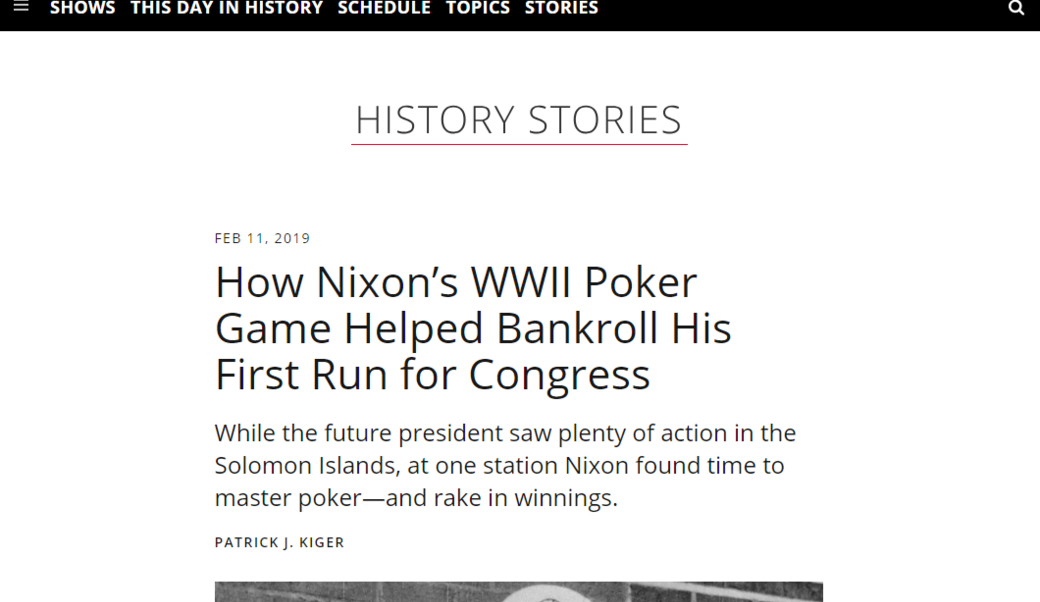This screenshot has height=602, width=1040.
Task: View author PATRICK J. KIGER's profile
Action: pyautogui.click(x=279, y=542)
